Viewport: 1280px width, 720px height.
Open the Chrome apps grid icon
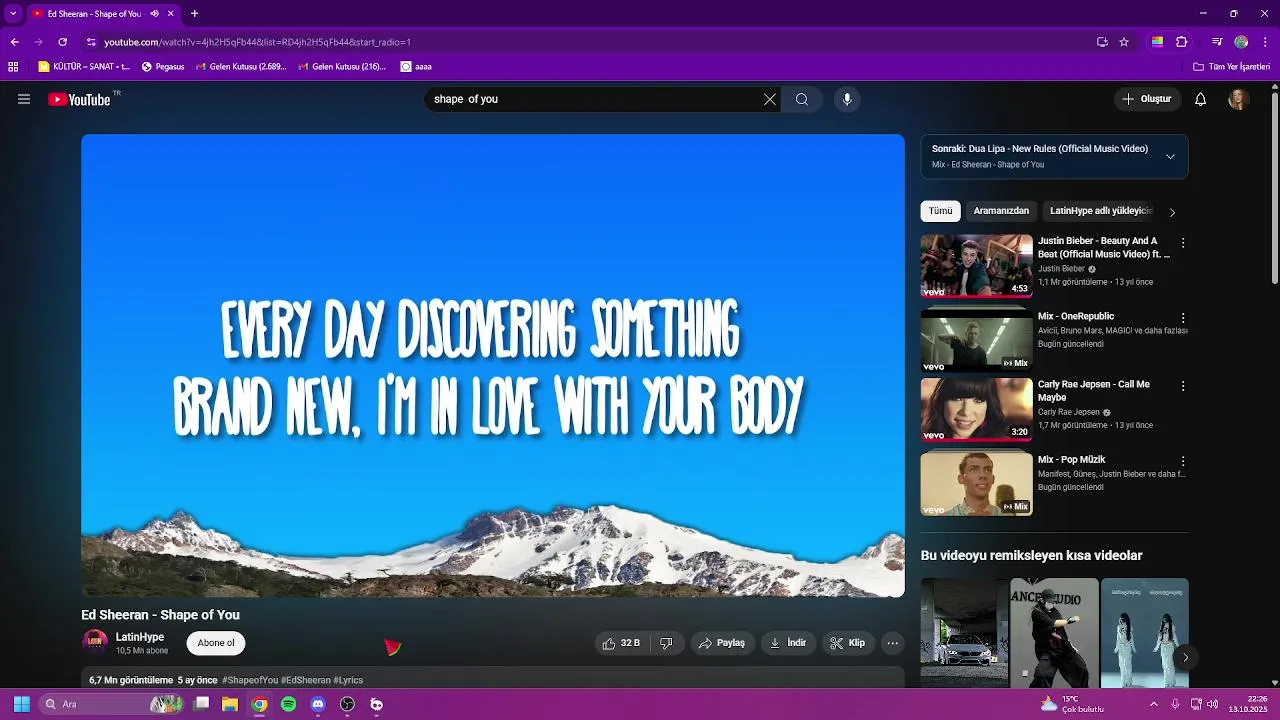pyautogui.click(x=13, y=67)
